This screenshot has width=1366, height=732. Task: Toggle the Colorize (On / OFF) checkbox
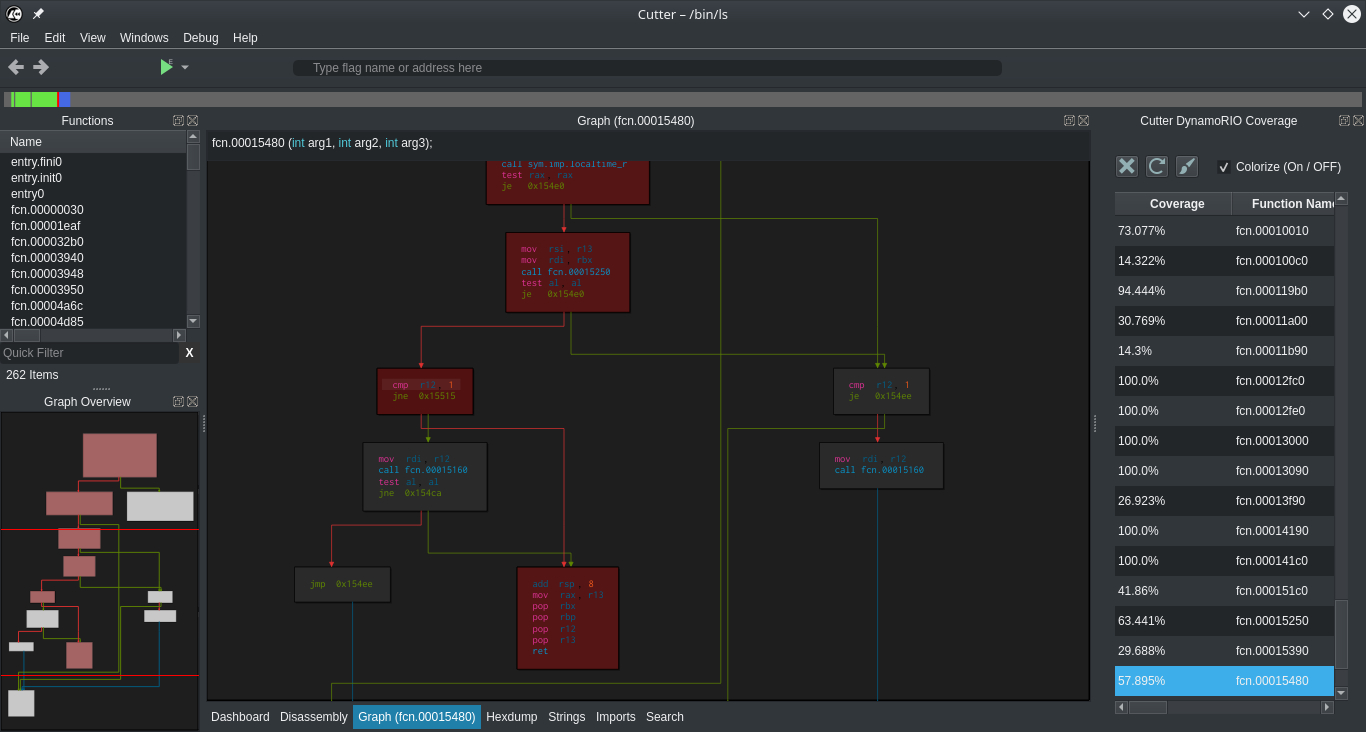[1224, 168]
